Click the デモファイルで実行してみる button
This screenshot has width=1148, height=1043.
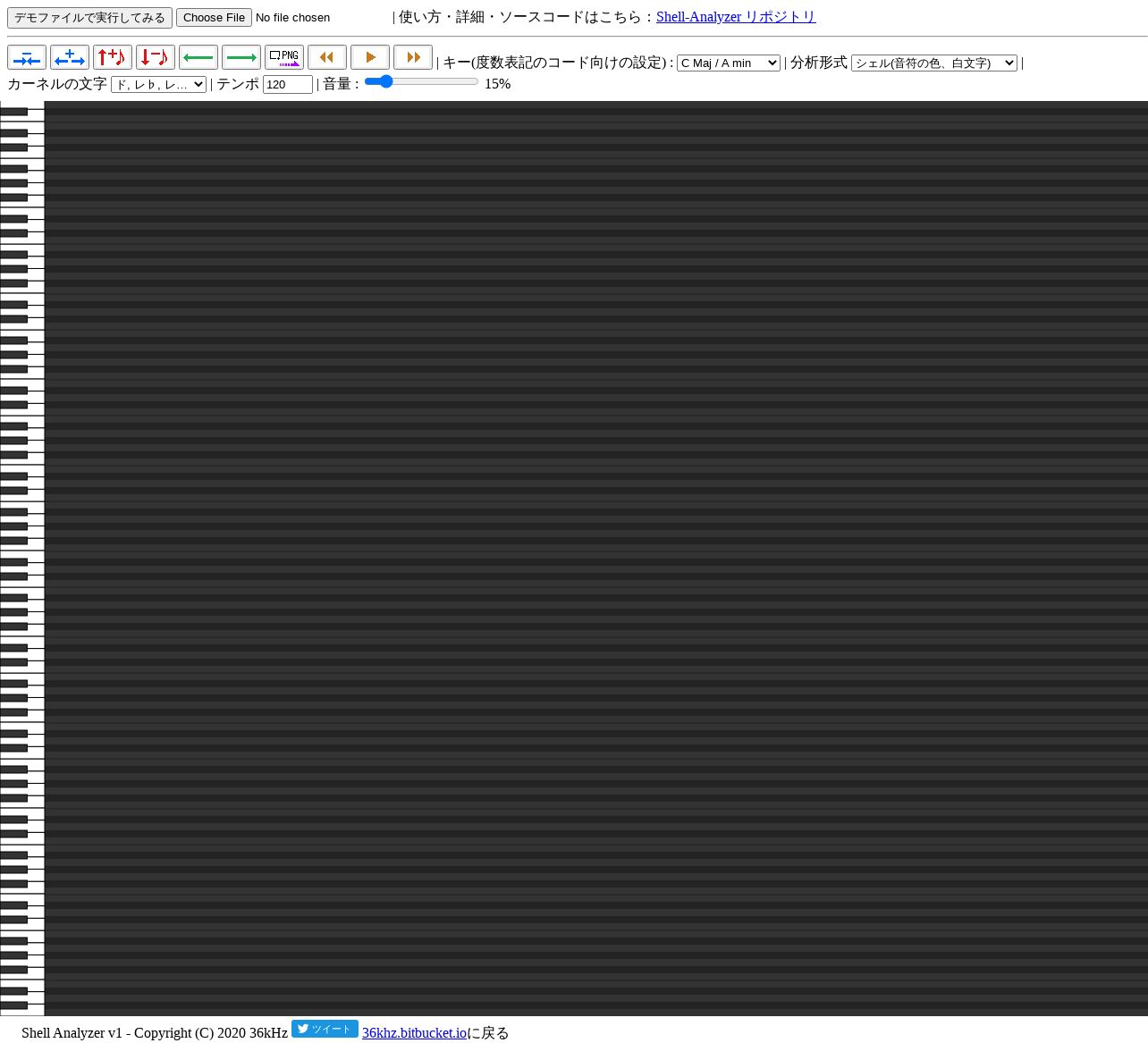click(x=89, y=18)
